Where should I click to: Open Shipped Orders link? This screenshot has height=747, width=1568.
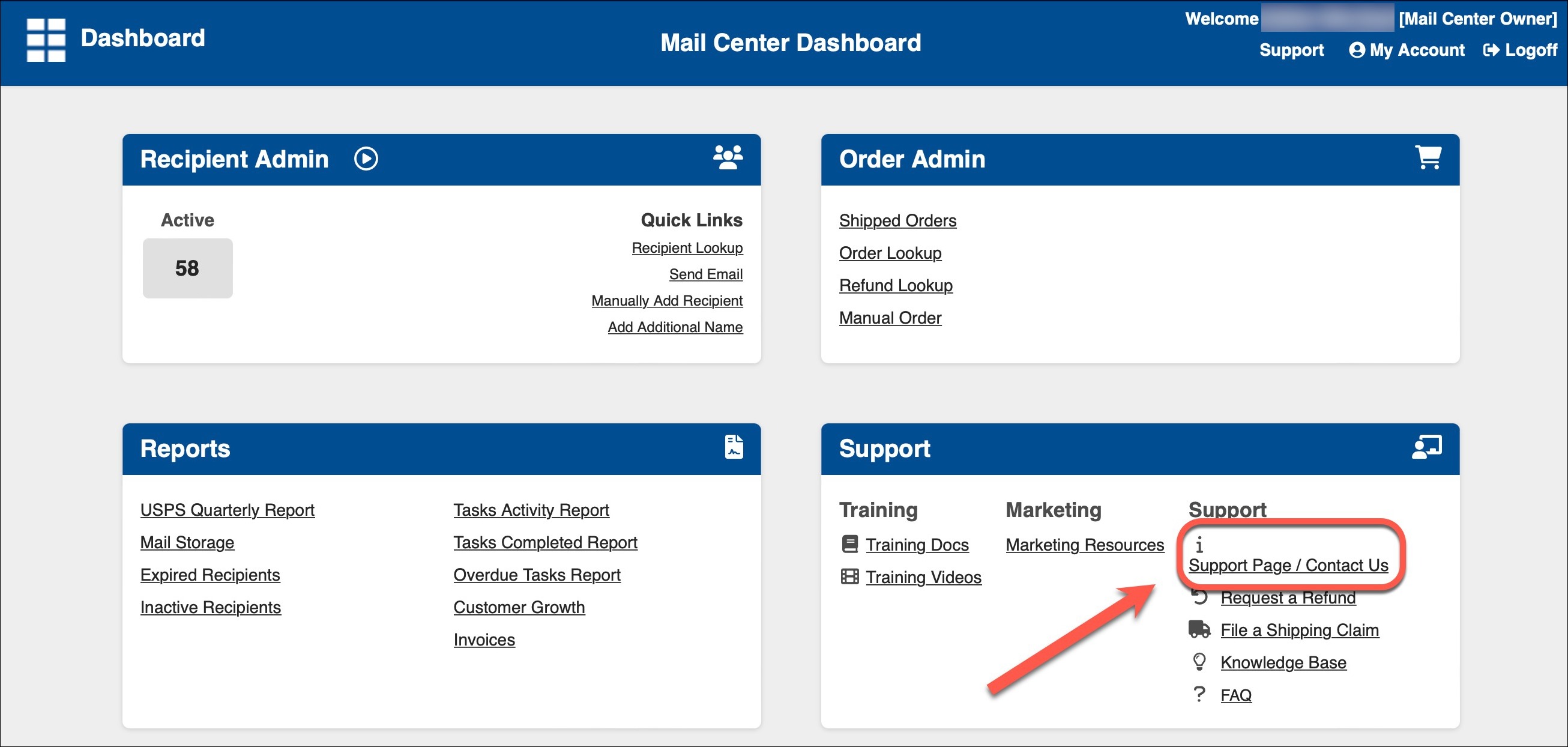(x=897, y=220)
